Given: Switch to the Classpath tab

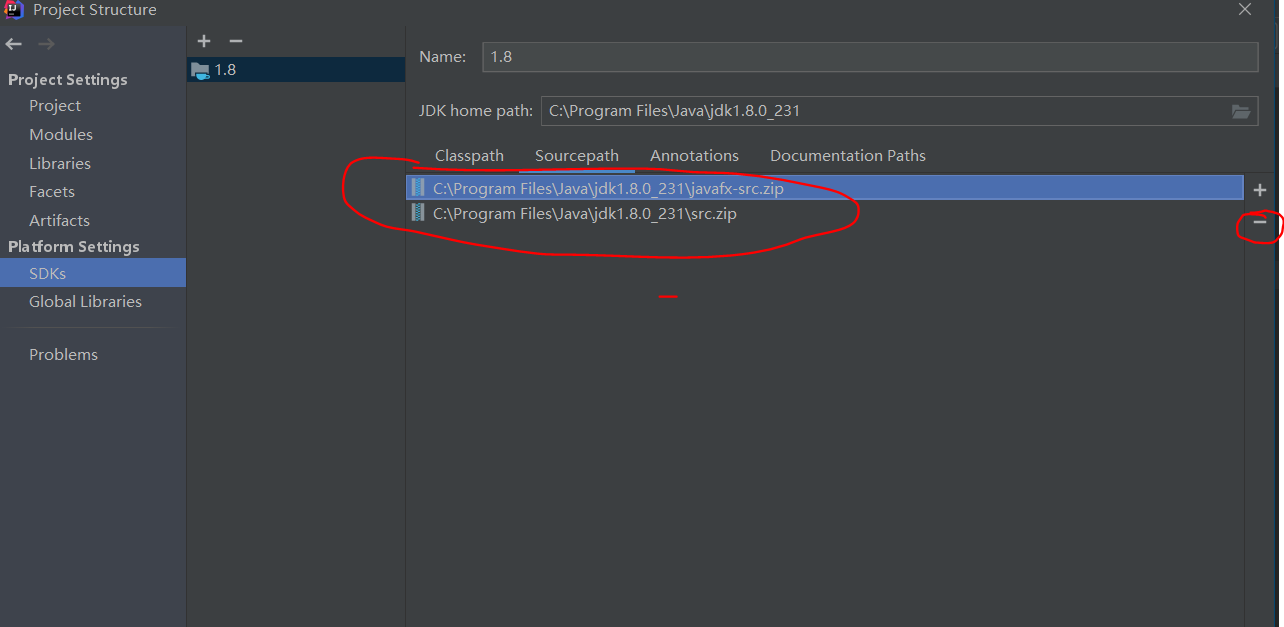Looking at the screenshot, I should [469, 156].
